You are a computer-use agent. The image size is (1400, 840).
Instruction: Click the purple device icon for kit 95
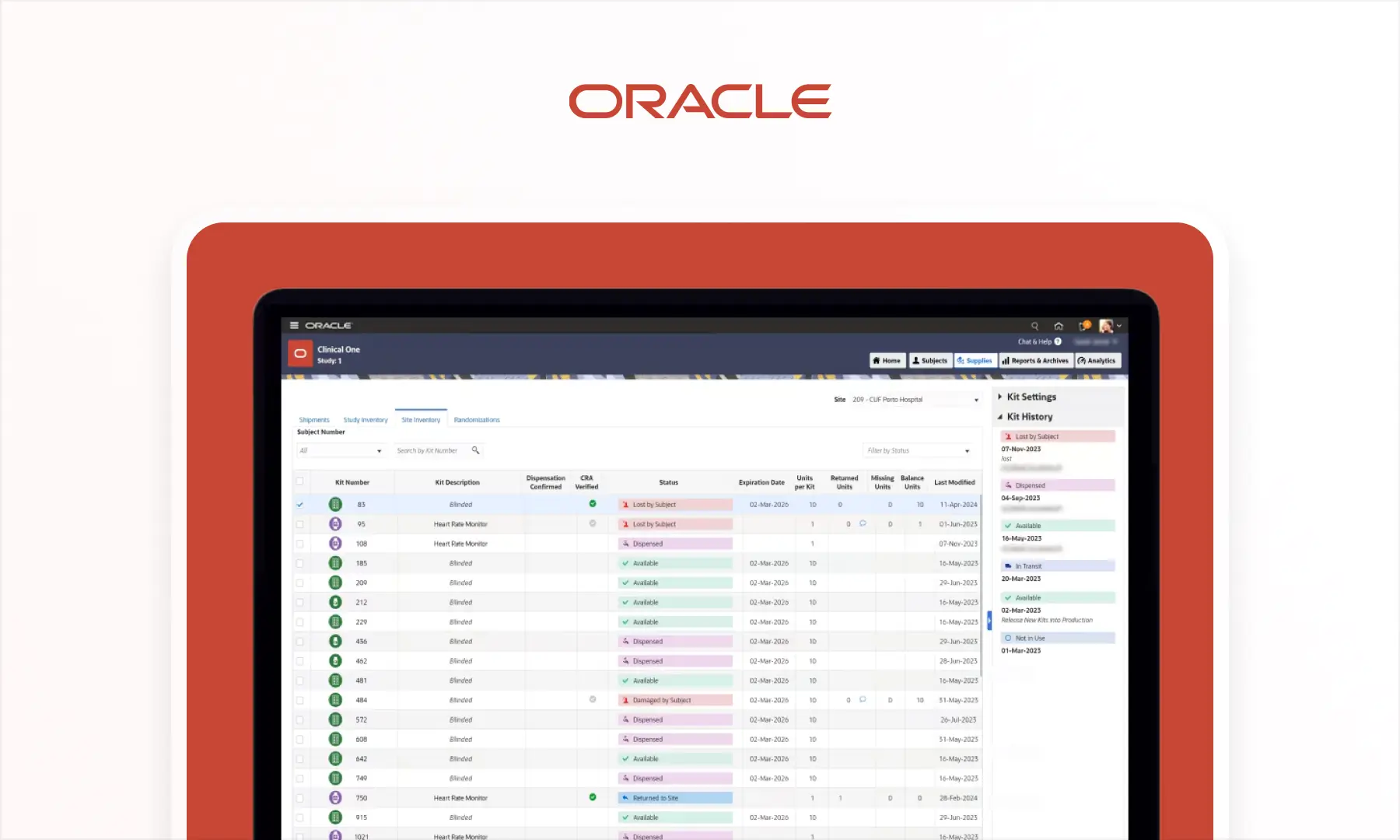(x=335, y=524)
